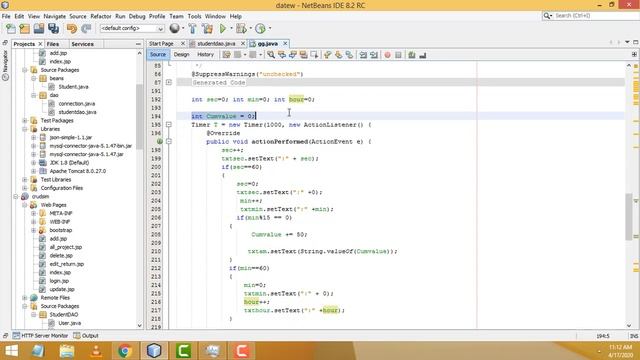Click the New Project toolbar icon
Image resolution: width=640 pixels, height=360 pixels.
click(24, 28)
